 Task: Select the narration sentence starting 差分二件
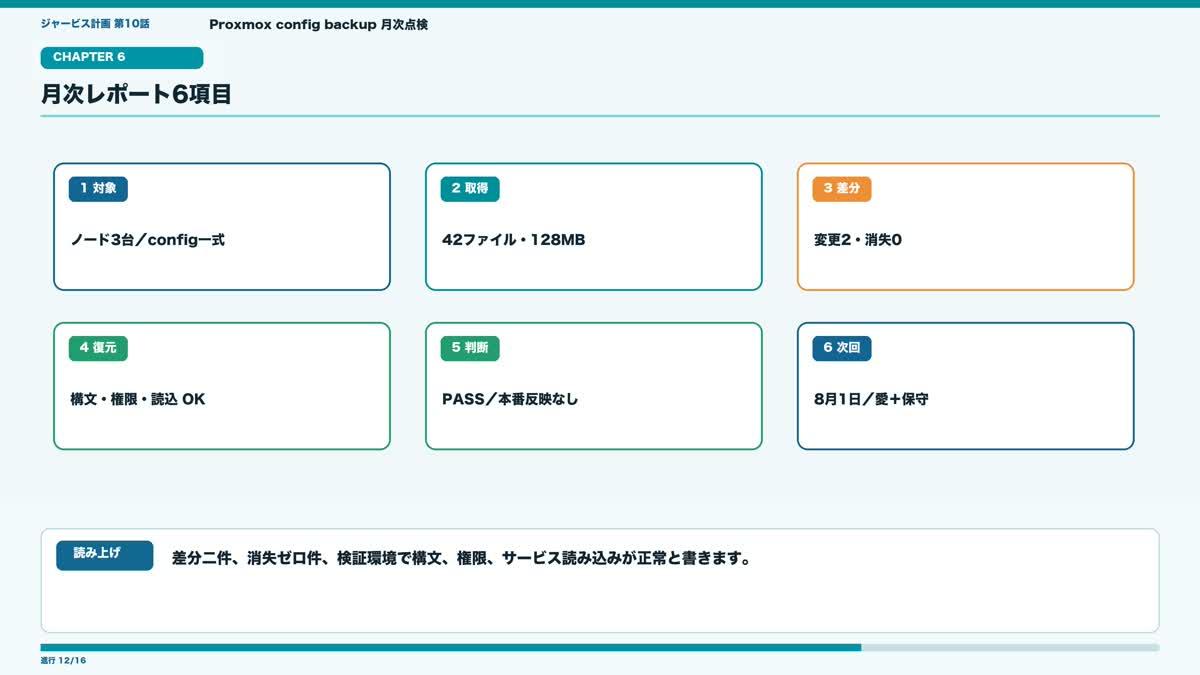pos(461,558)
